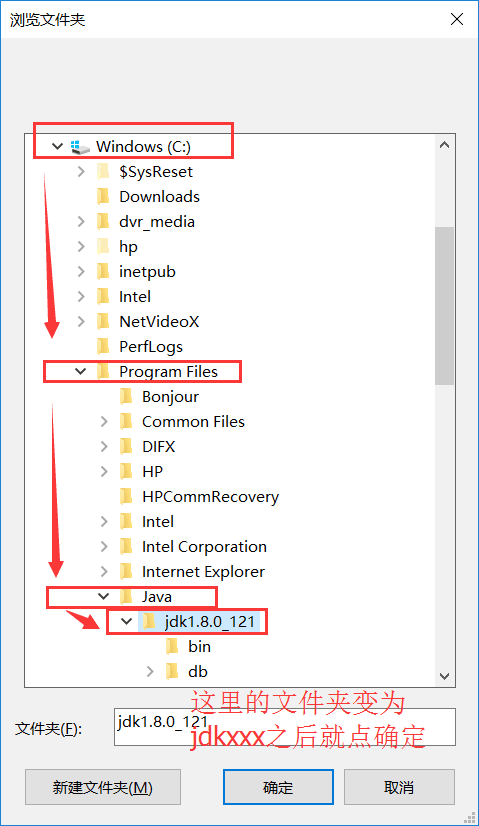Click the 取消 button
The image size is (479, 826).
click(x=399, y=787)
